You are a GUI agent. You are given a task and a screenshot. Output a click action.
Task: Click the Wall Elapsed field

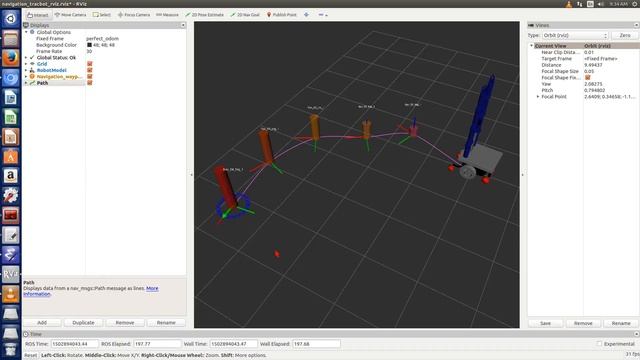tap(316, 344)
